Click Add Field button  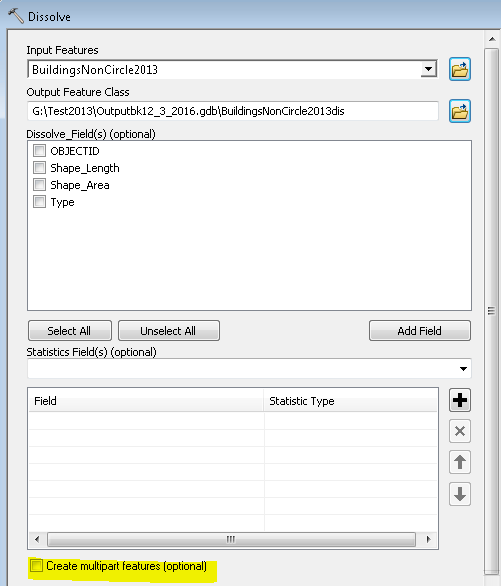tap(420, 330)
